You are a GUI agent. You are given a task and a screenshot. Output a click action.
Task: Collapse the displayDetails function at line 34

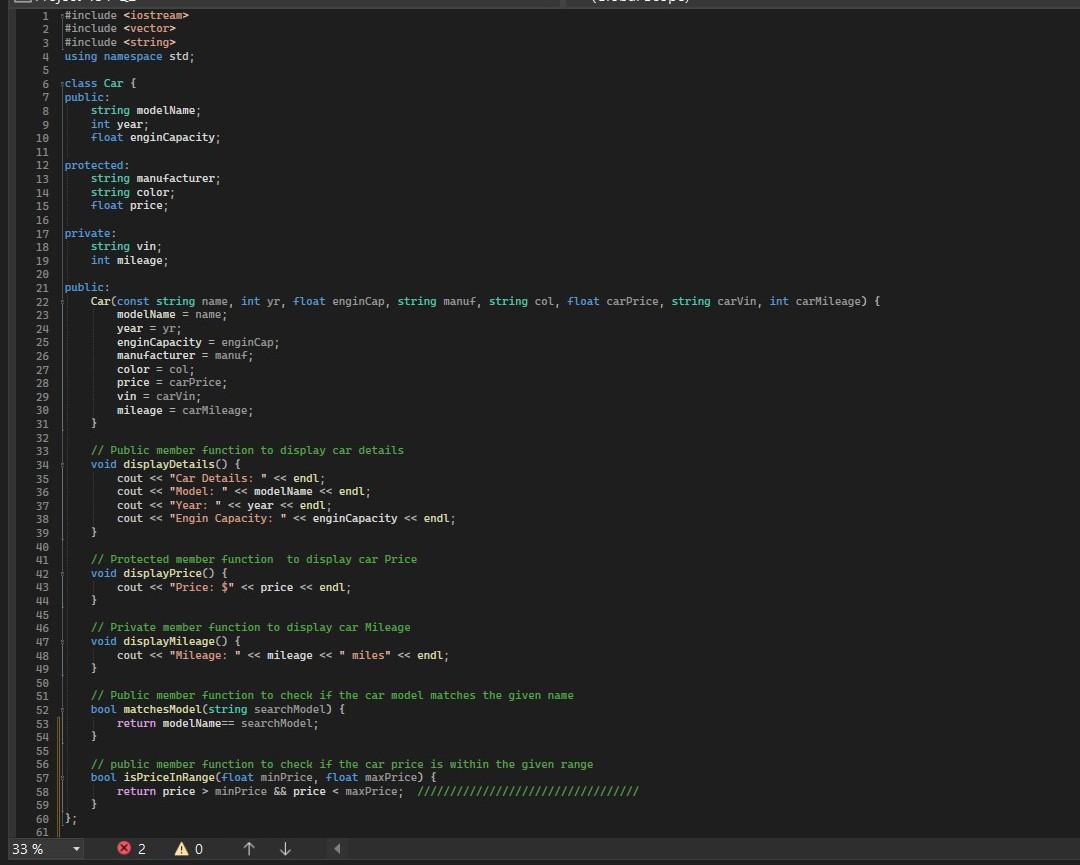[61, 465]
